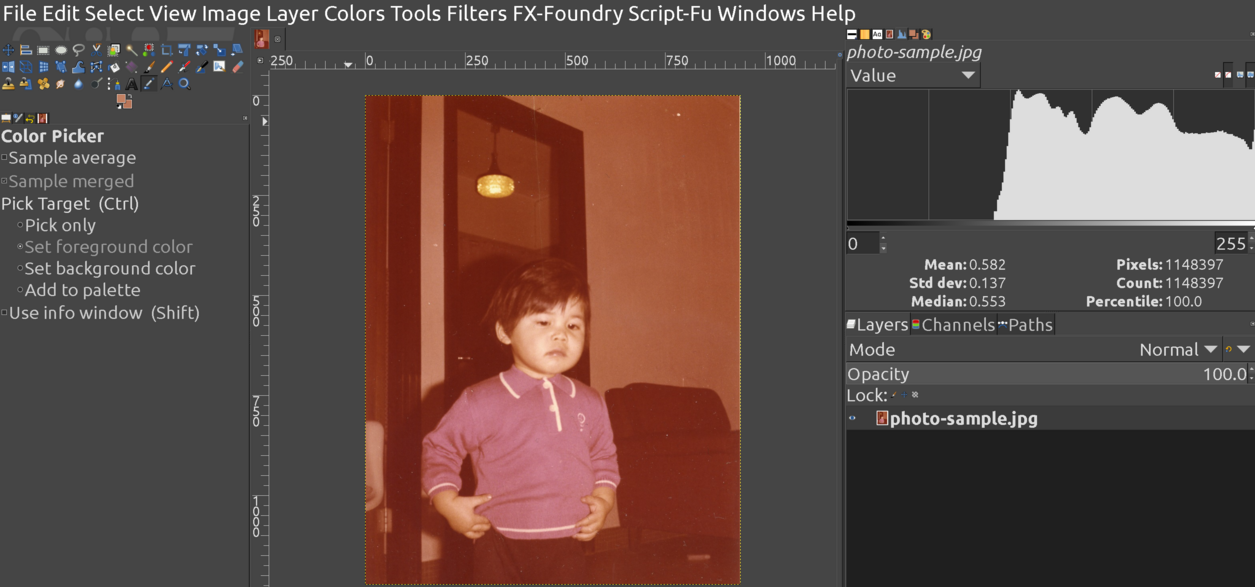Screen dimensions: 1255x587
Task: Select the Alignment tool
Action: click(26, 50)
